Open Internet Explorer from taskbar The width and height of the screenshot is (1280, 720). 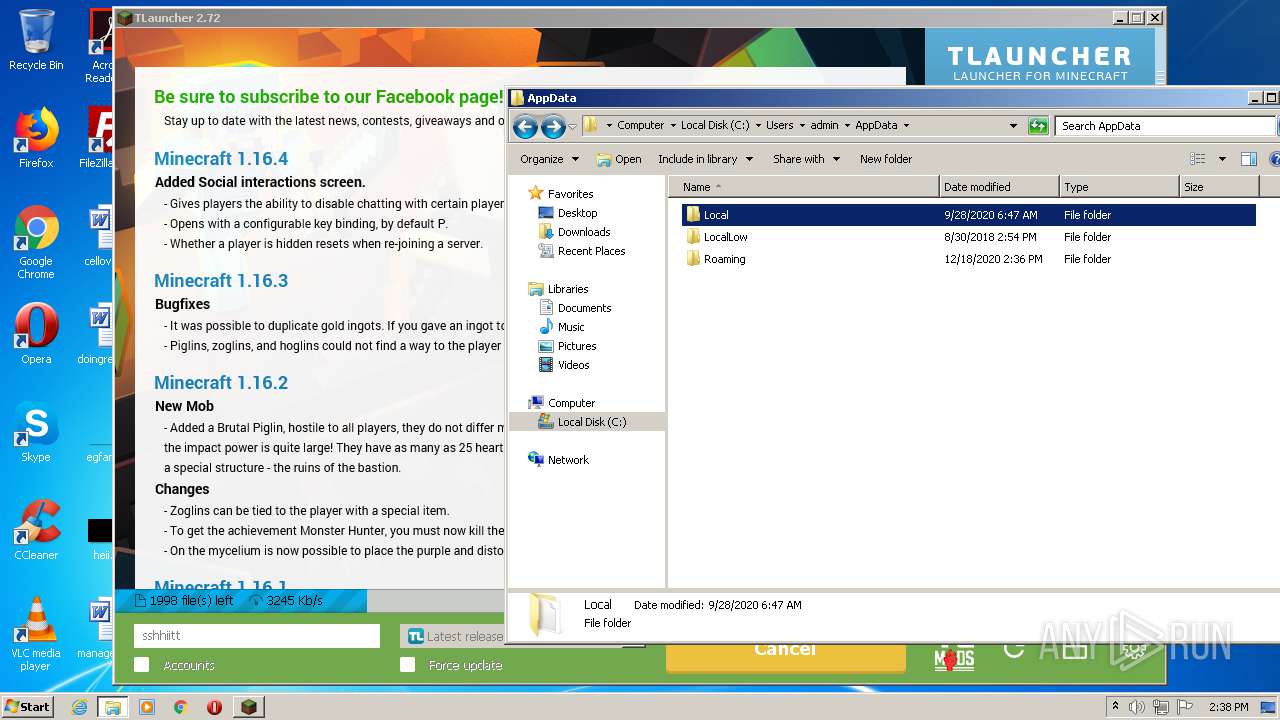tap(80, 707)
